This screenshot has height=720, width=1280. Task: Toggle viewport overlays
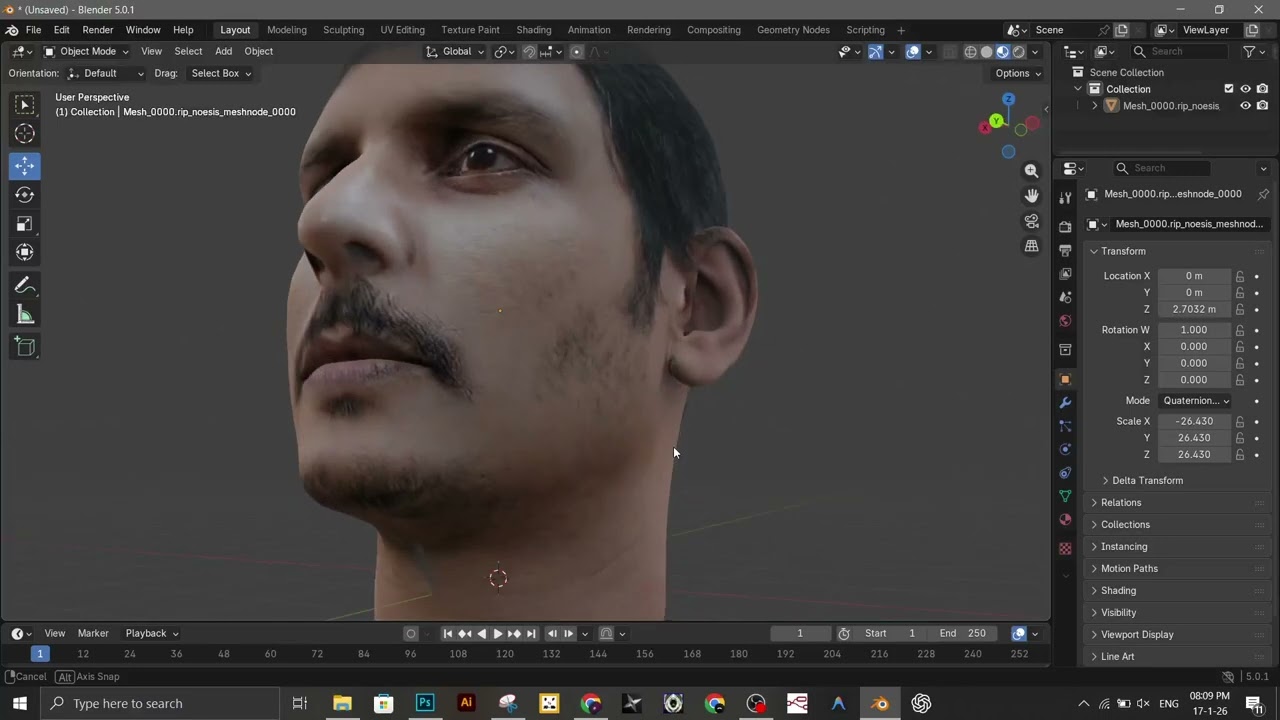coord(912,52)
